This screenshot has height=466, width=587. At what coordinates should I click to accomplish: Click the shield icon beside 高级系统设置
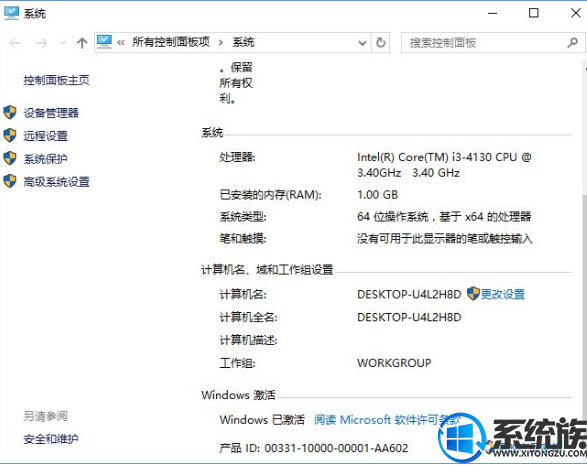point(10,182)
